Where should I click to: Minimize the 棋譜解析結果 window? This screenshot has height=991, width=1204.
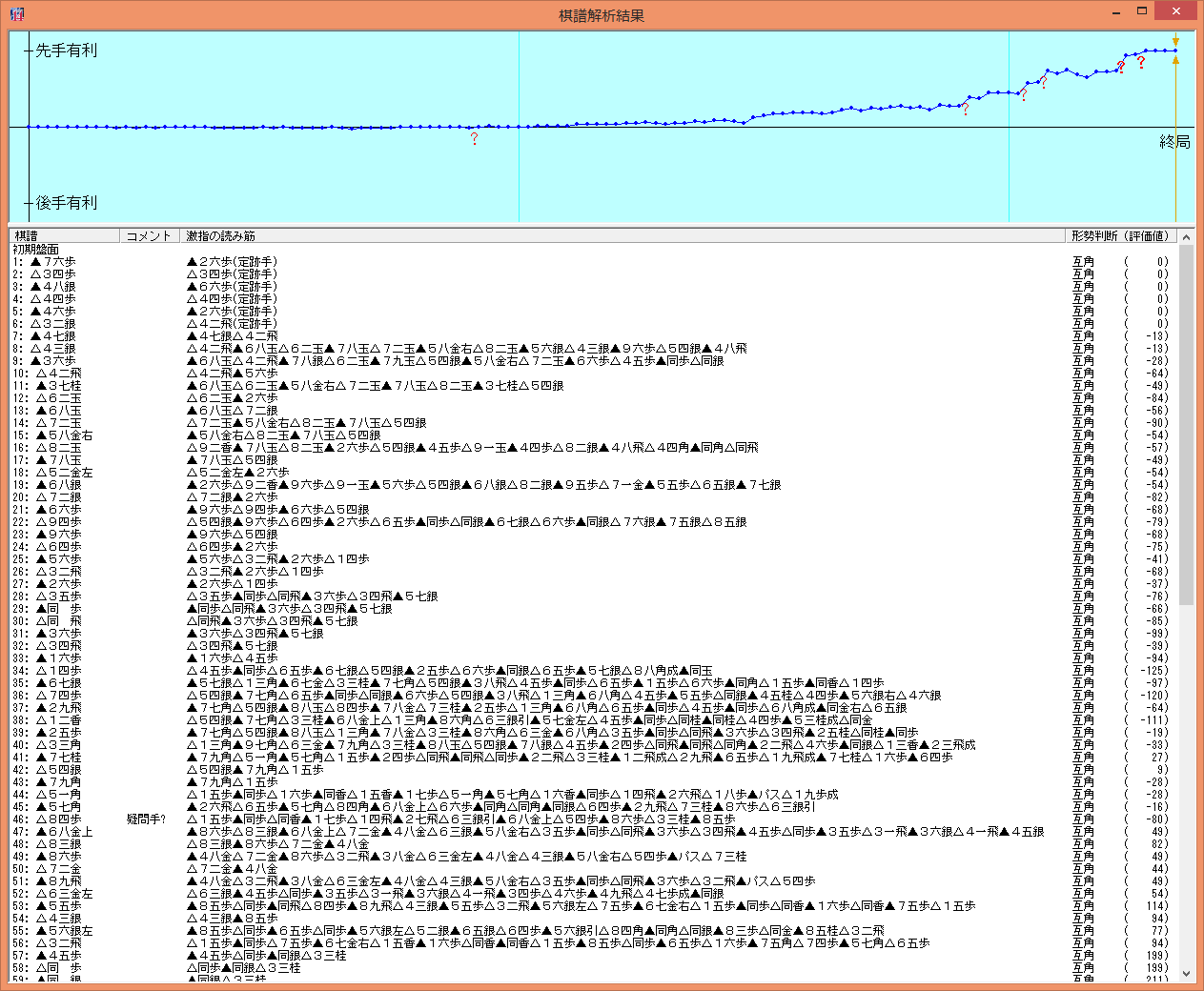pyautogui.click(x=1116, y=11)
